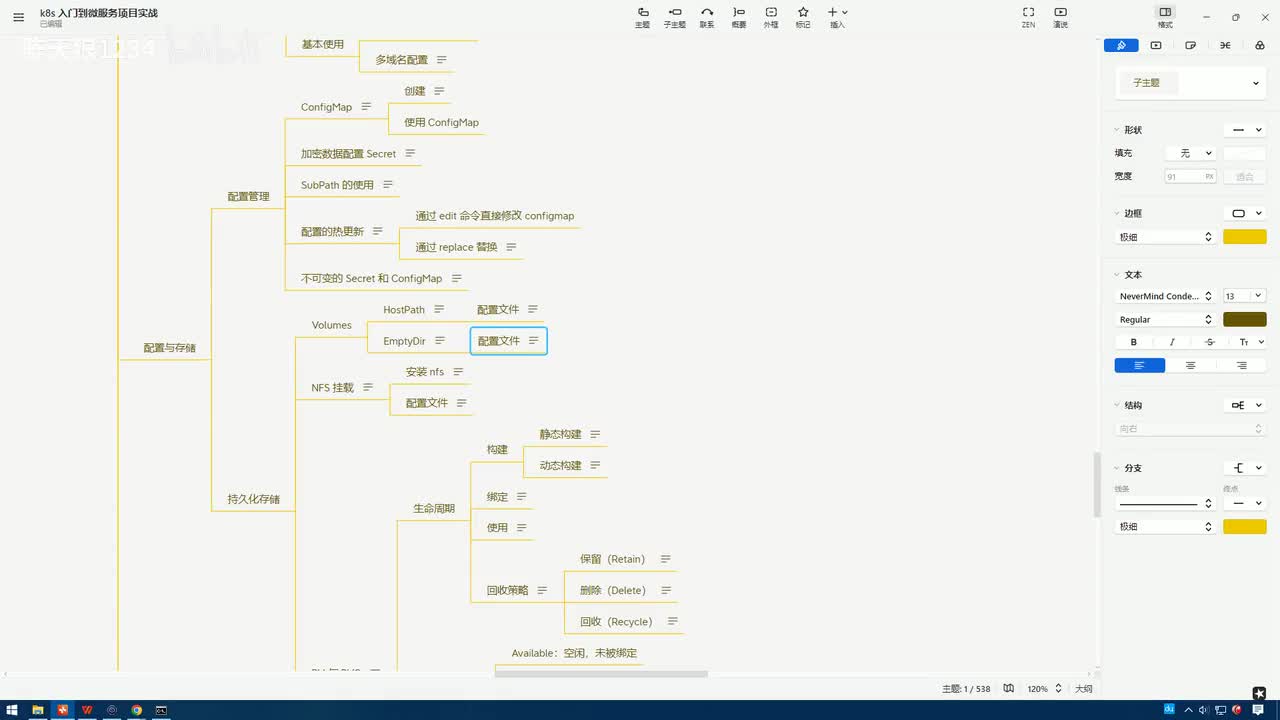
Task: Open the 线条 line style selector
Action: [1165, 503]
